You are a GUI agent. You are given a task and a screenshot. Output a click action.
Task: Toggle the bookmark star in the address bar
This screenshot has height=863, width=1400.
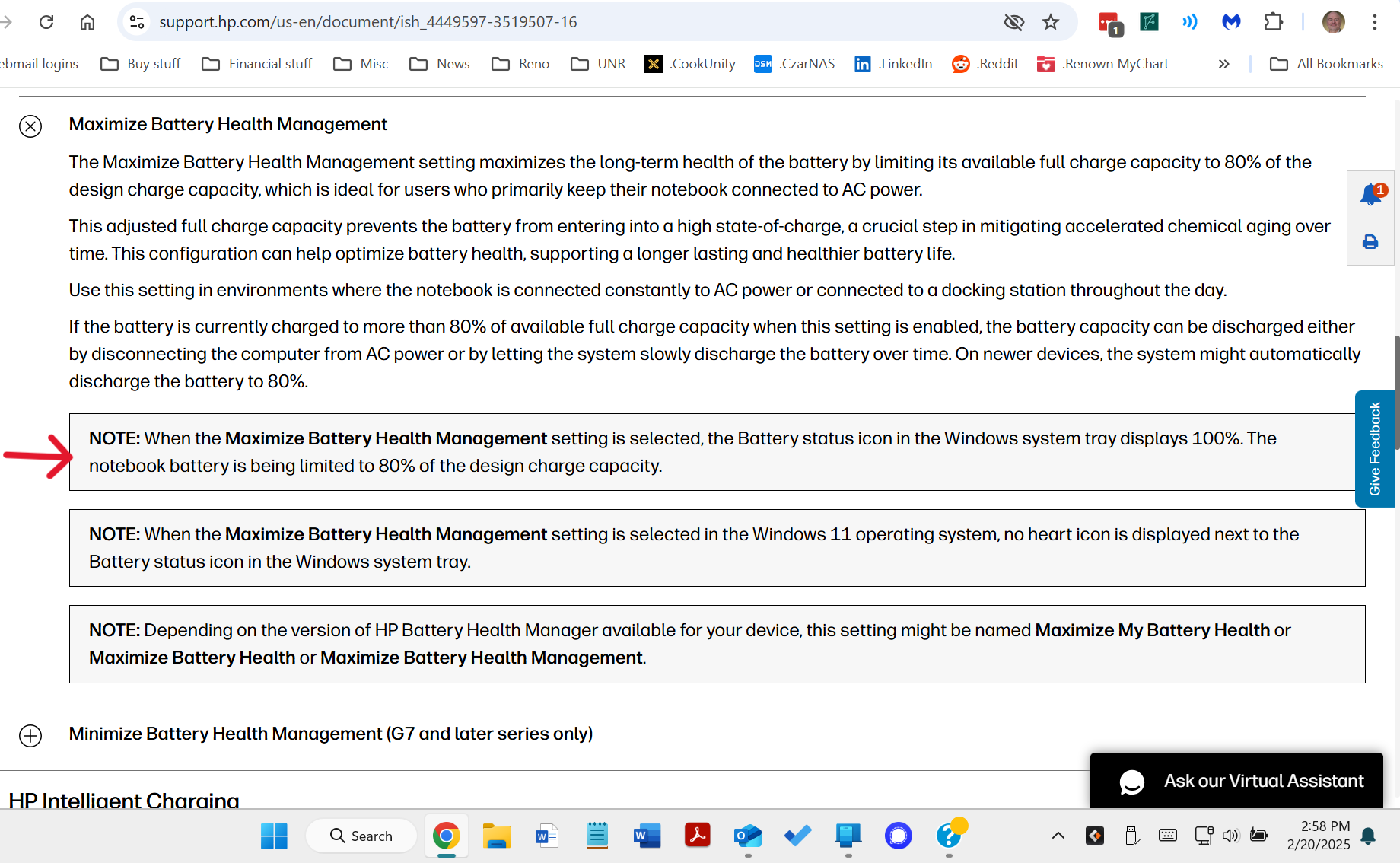tap(1051, 22)
